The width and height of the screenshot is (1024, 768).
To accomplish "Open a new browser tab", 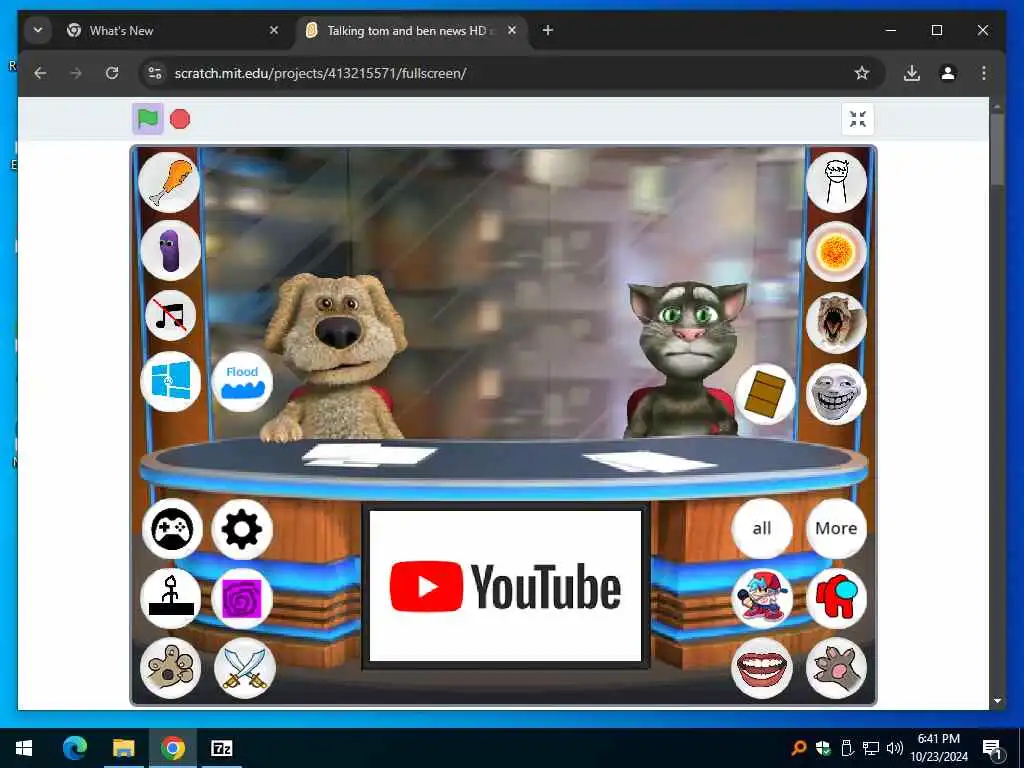I will 547,30.
